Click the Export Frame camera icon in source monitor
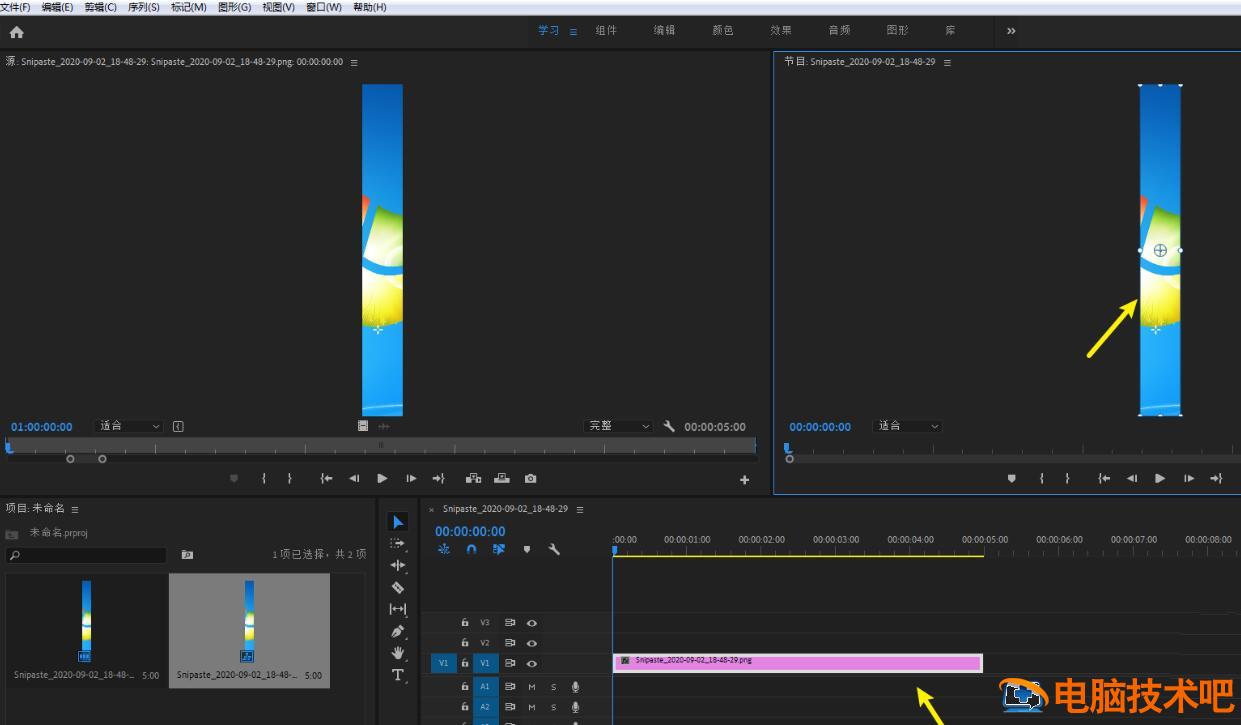 pyautogui.click(x=530, y=479)
